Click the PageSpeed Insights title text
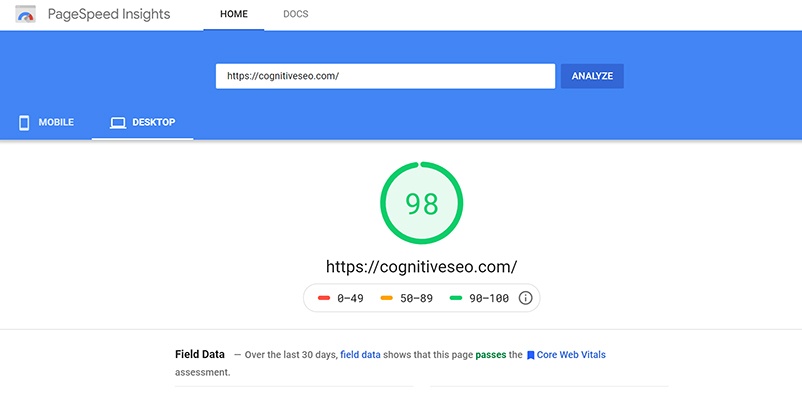Viewport: 802px width, 398px height. click(x=109, y=14)
